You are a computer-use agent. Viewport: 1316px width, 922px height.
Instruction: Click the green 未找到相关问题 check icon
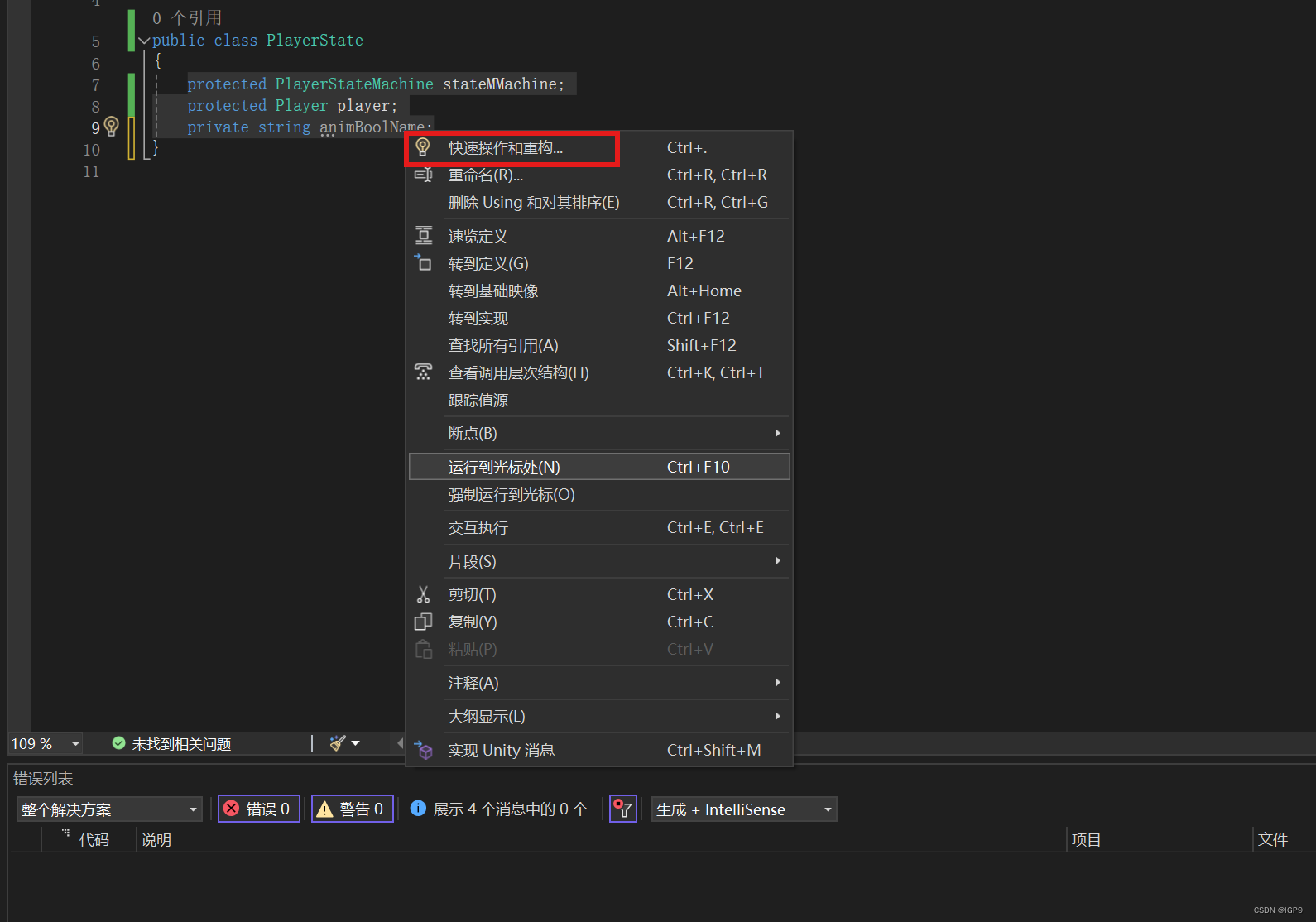click(x=119, y=743)
